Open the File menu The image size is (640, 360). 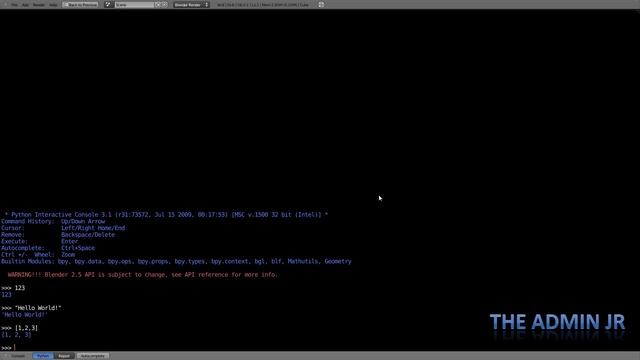point(14,5)
